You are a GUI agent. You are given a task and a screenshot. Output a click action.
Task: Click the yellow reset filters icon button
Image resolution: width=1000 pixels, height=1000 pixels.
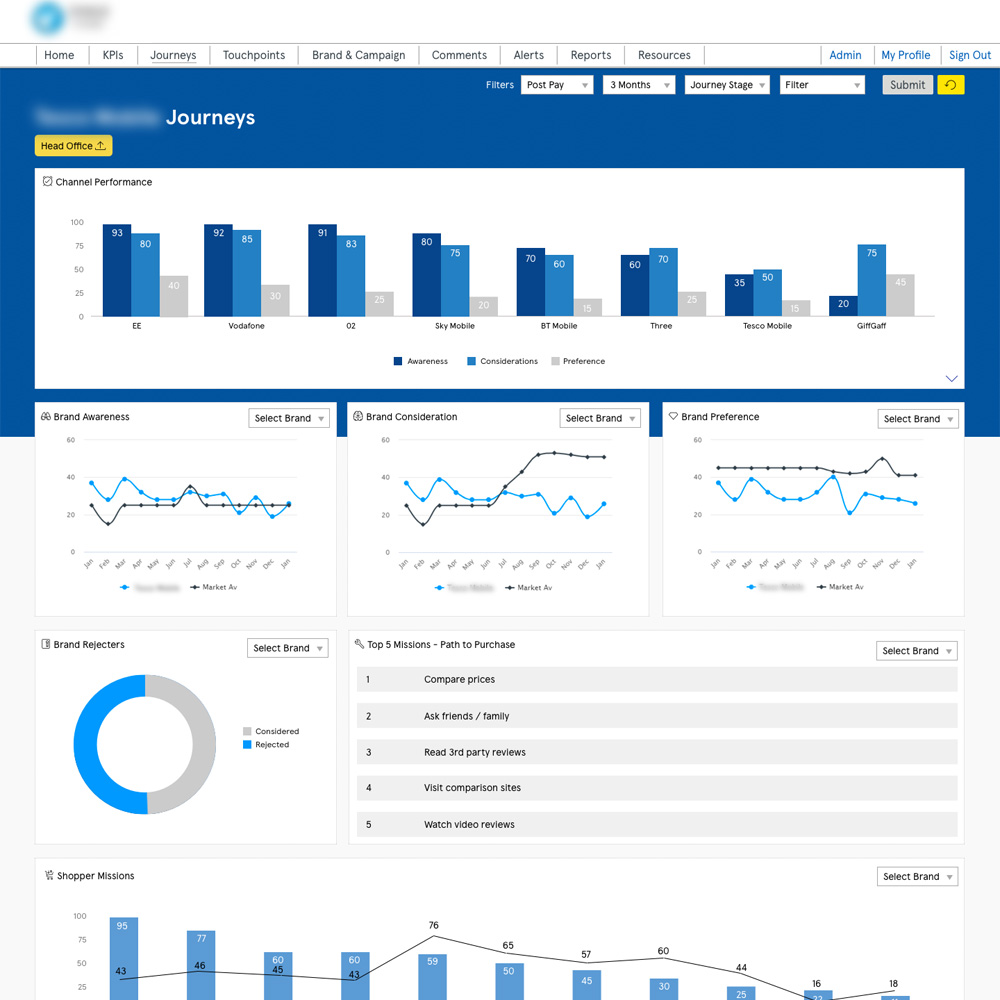(x=950, y=85)
